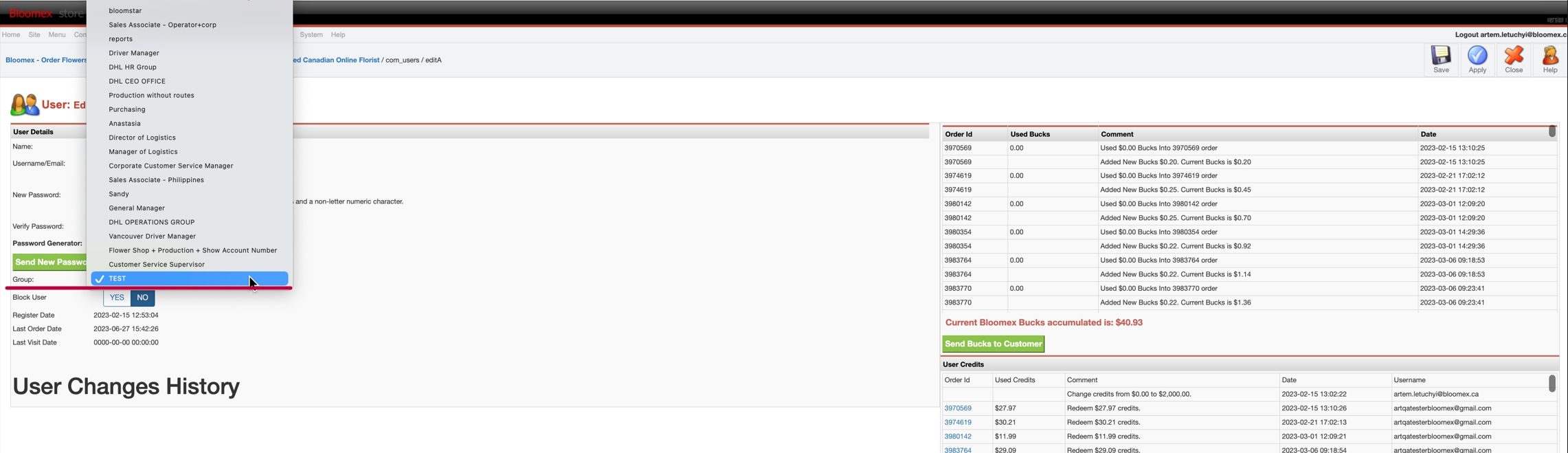Open order 3983764 link in User Credits
The width and height of the screenshot is (1568, 453).
(958, 450)
